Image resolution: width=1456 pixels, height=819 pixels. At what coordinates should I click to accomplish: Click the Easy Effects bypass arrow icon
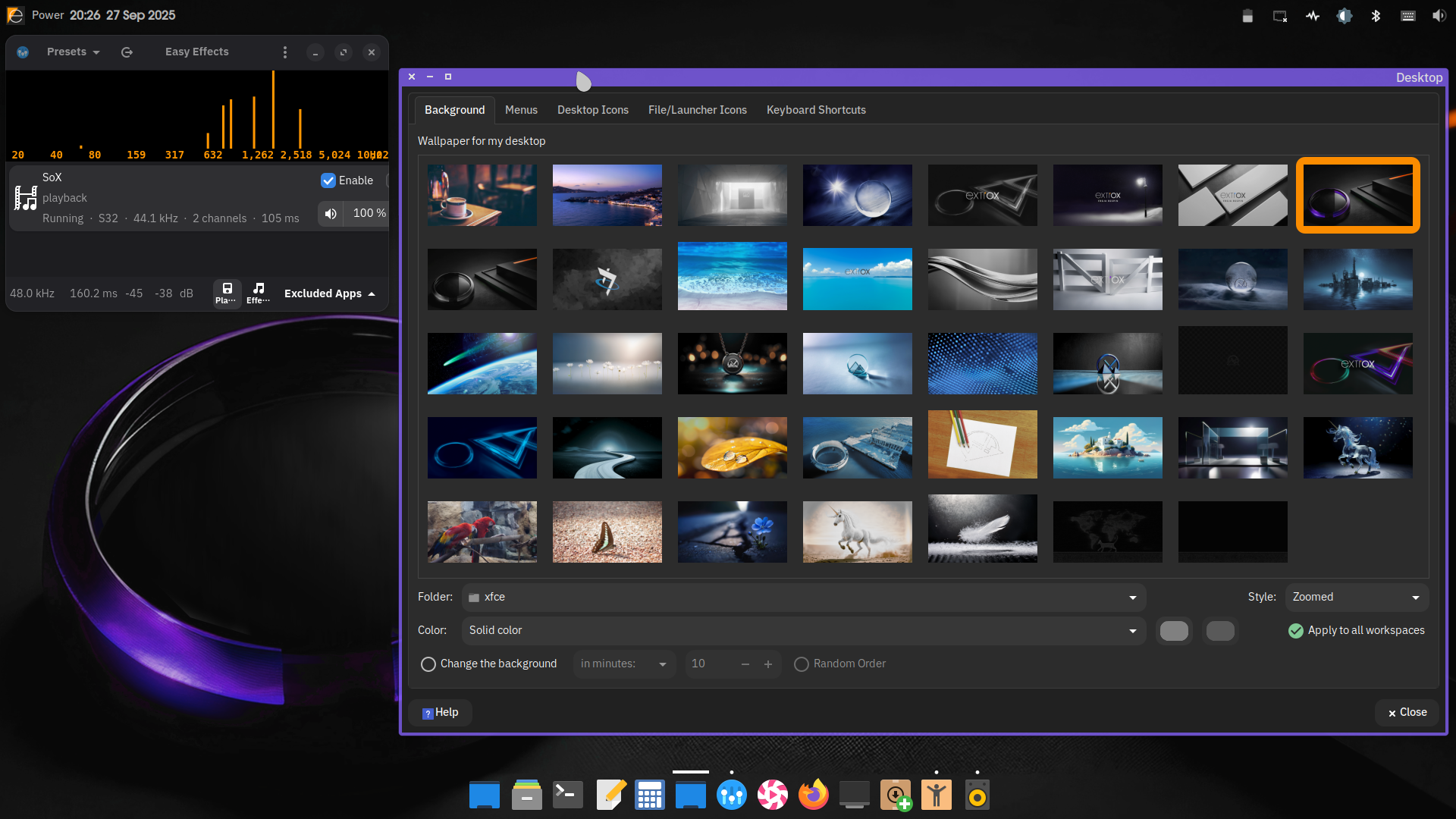coord(127,52)
